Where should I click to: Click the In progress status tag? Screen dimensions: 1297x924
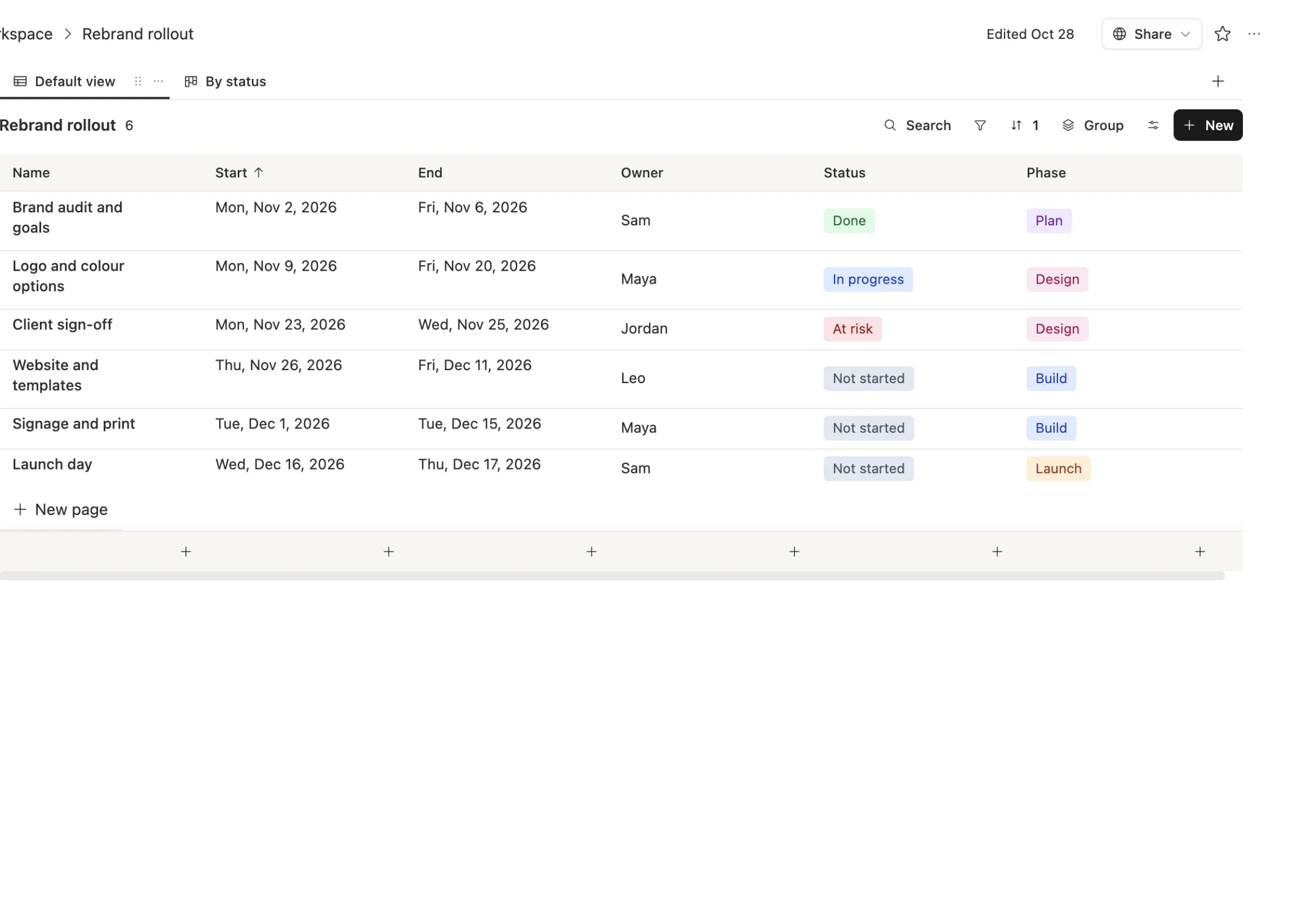click(868, 279)
